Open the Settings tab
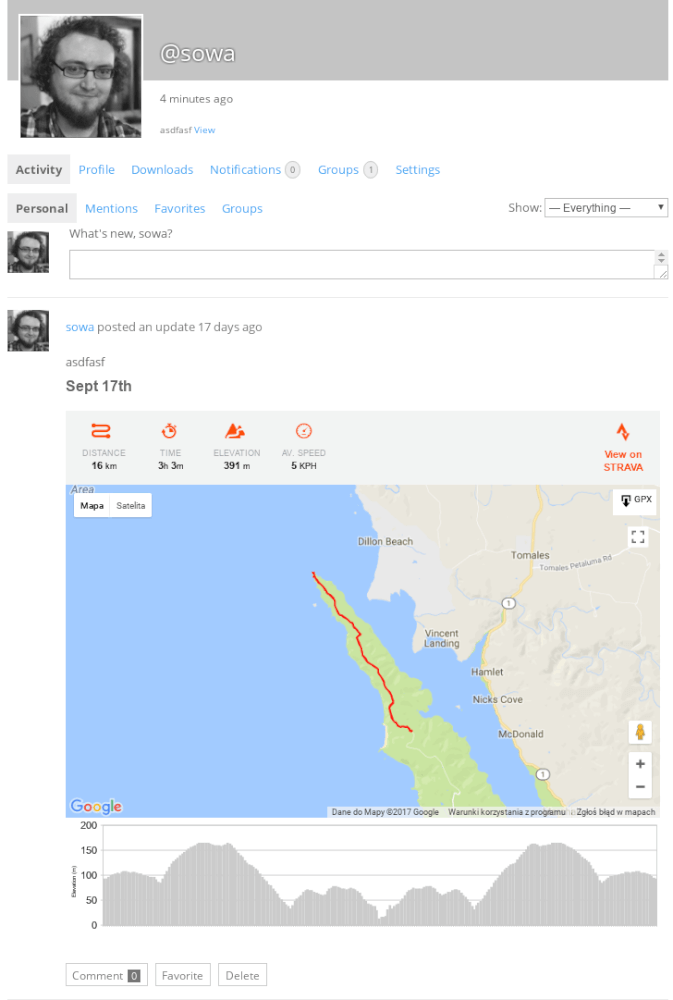This screenshot has height=1000, width=673. coord(417,170)
